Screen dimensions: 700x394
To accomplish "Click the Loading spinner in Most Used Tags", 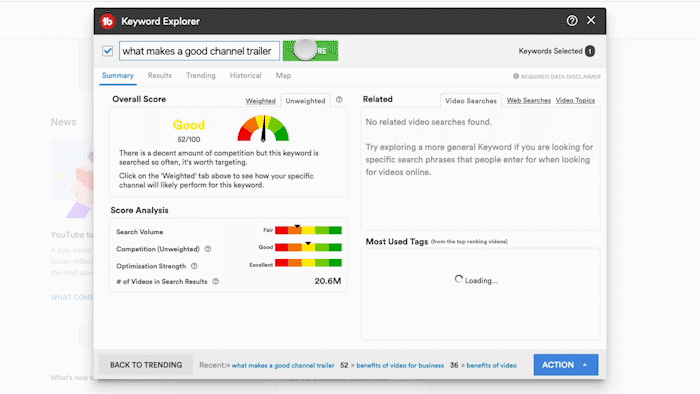I will [458, 279].
